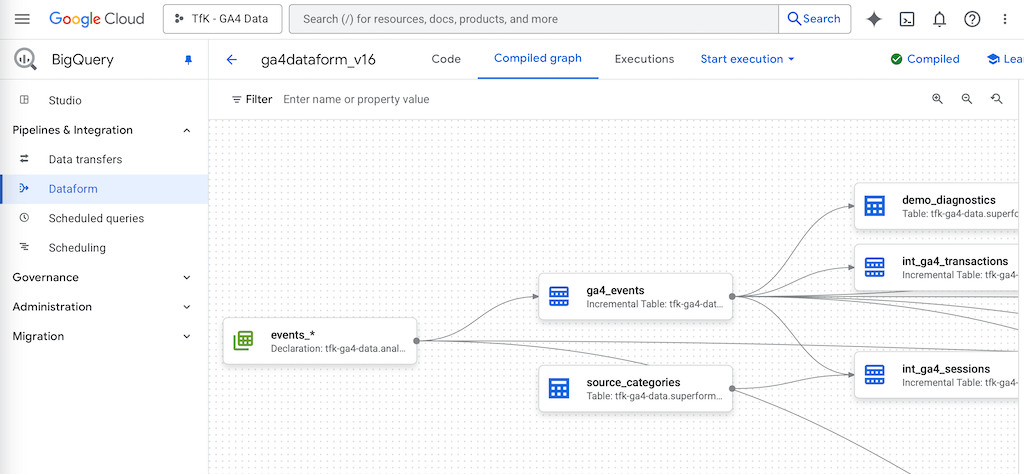
Task: Select the events_* declaration node
Action: [320, 341]
